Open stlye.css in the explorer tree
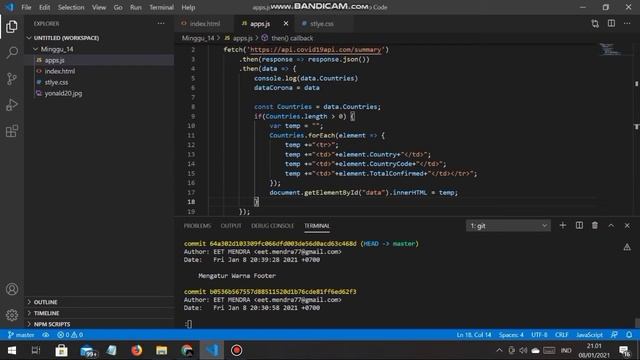This screenshot has width=640, height=360. pyautogui.click(x=56, y=82)
